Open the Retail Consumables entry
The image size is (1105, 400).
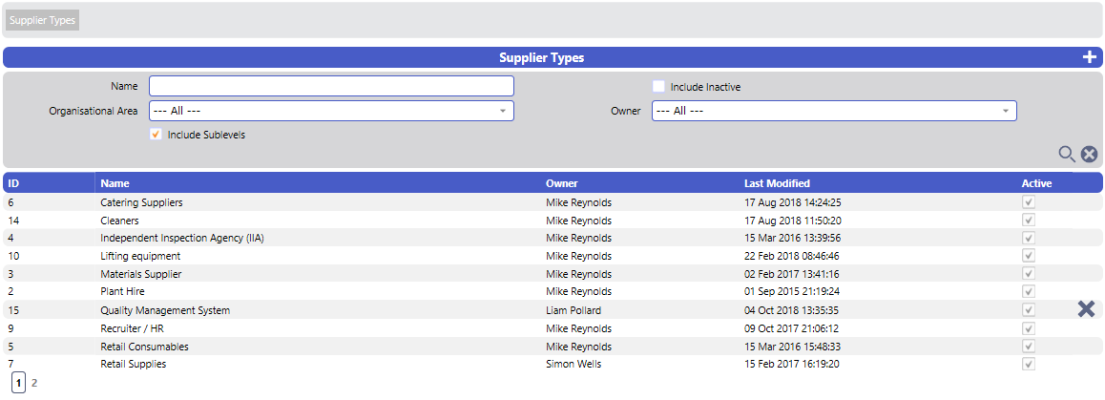click(144, 346)
